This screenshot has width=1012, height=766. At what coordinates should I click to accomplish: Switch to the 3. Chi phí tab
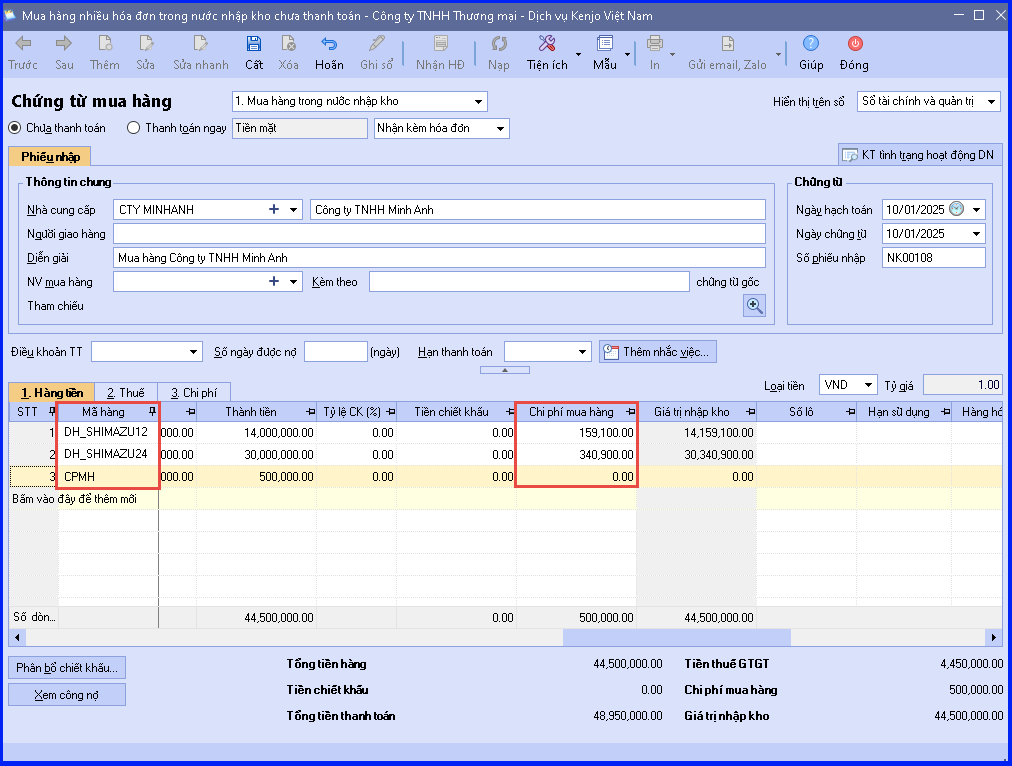[x=194, y=392]
